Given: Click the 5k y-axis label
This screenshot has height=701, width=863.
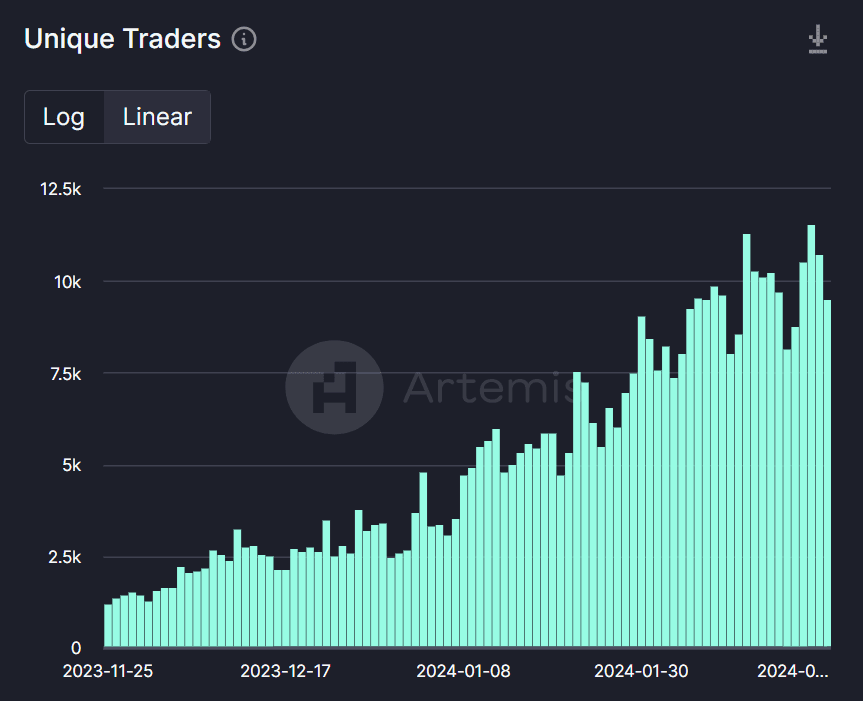Looking at the screenshot, I should coord(72,466).
